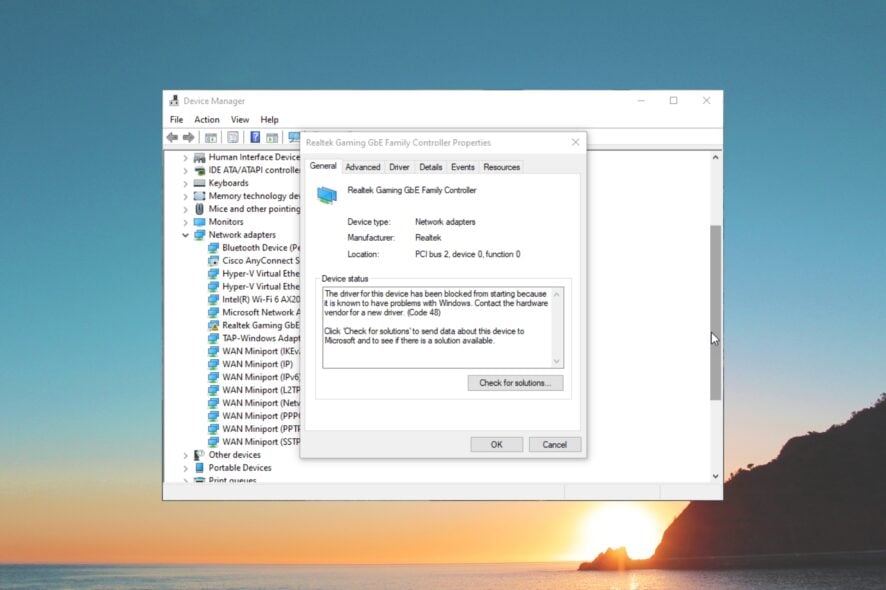This screenshot has width=886, height=590.
Task: Expand the Mice and other pointing devices node
Action: tap(185, 210)
